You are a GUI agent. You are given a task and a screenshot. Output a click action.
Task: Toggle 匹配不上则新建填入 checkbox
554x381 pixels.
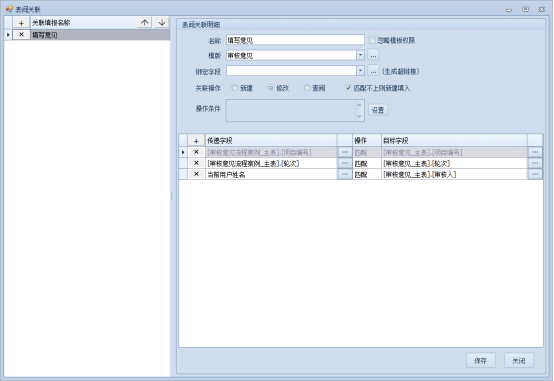point(348,88)
